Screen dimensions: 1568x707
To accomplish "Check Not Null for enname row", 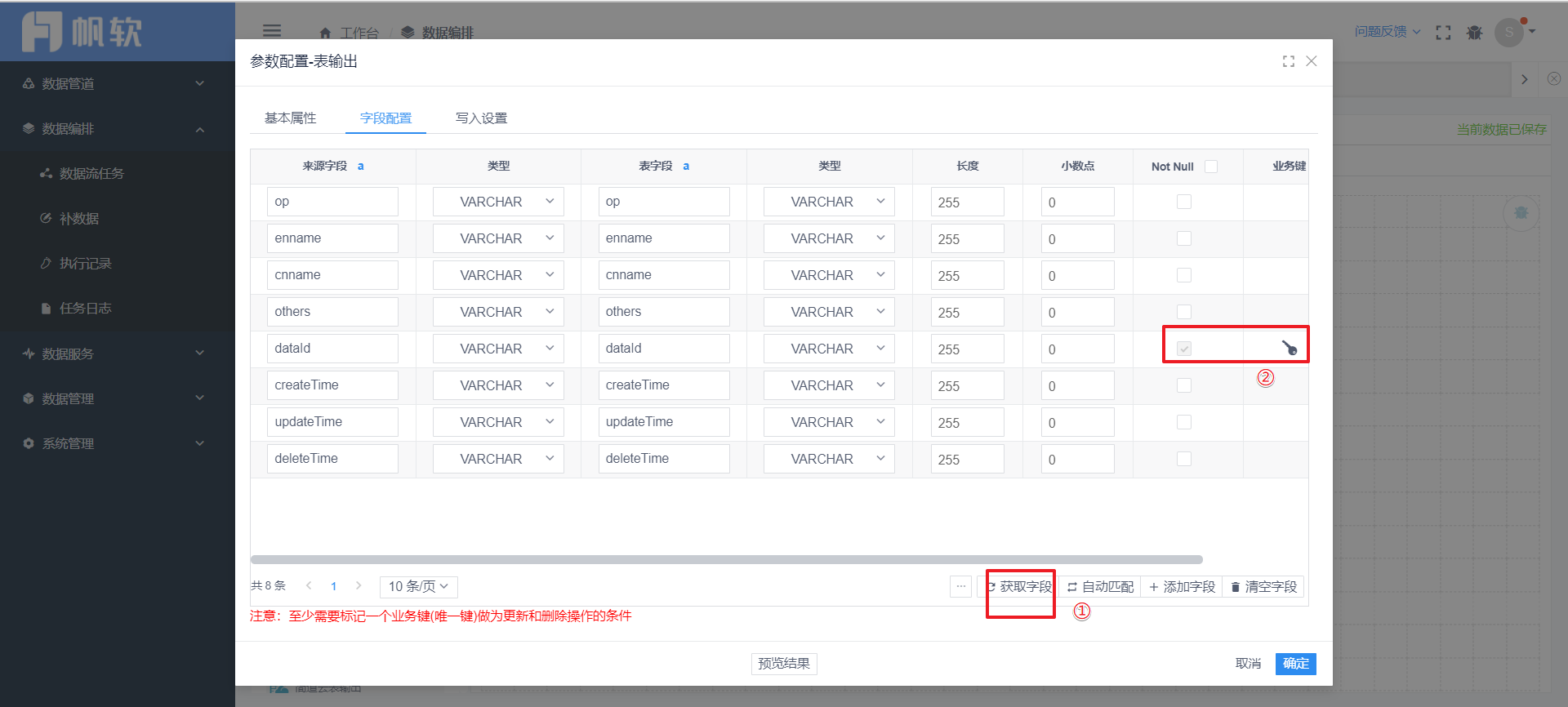I will pyautogui.click(x=1184, y=238).
